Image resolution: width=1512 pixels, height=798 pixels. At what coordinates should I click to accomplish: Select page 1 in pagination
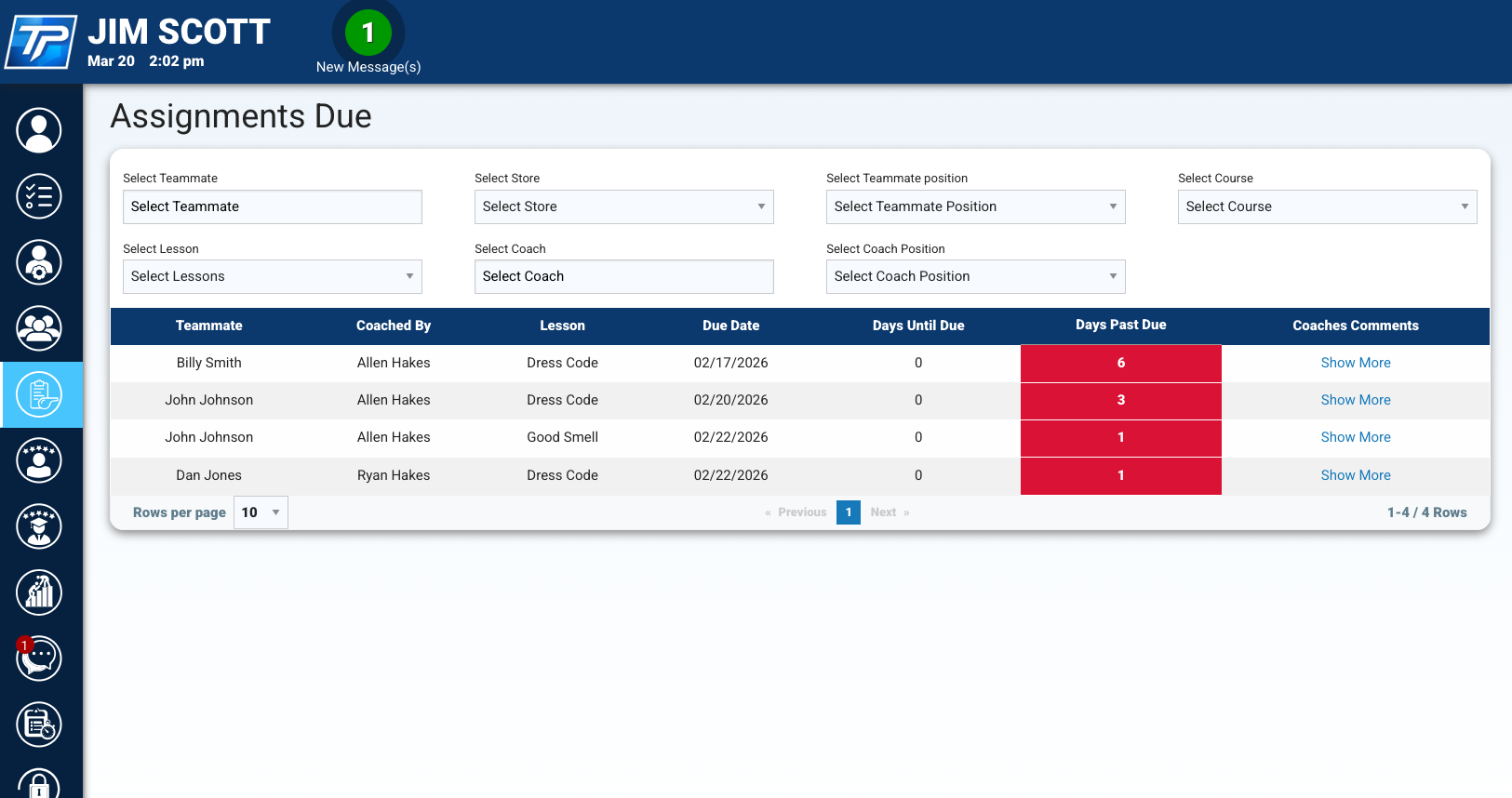(849, 512)
